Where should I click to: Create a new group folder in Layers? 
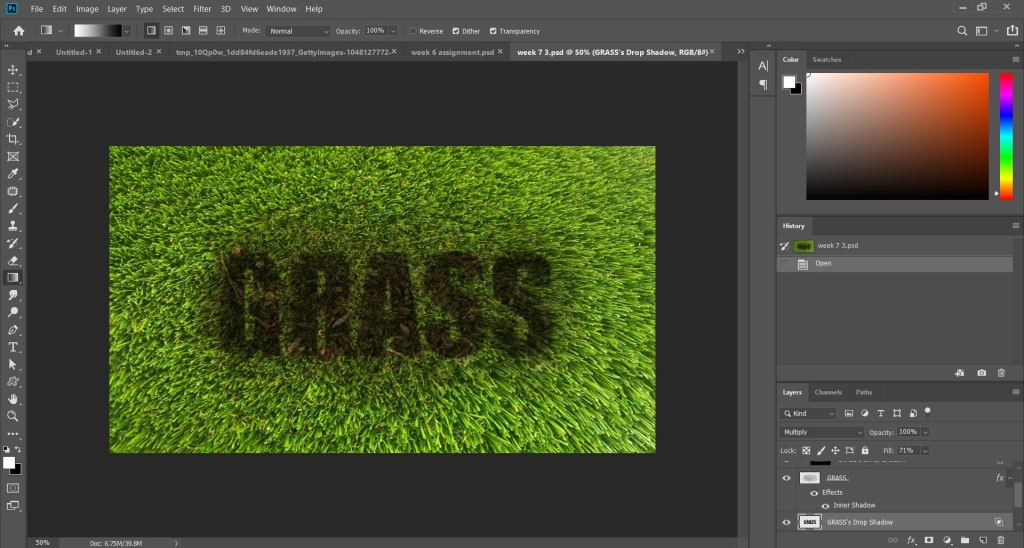click(964, 540)
